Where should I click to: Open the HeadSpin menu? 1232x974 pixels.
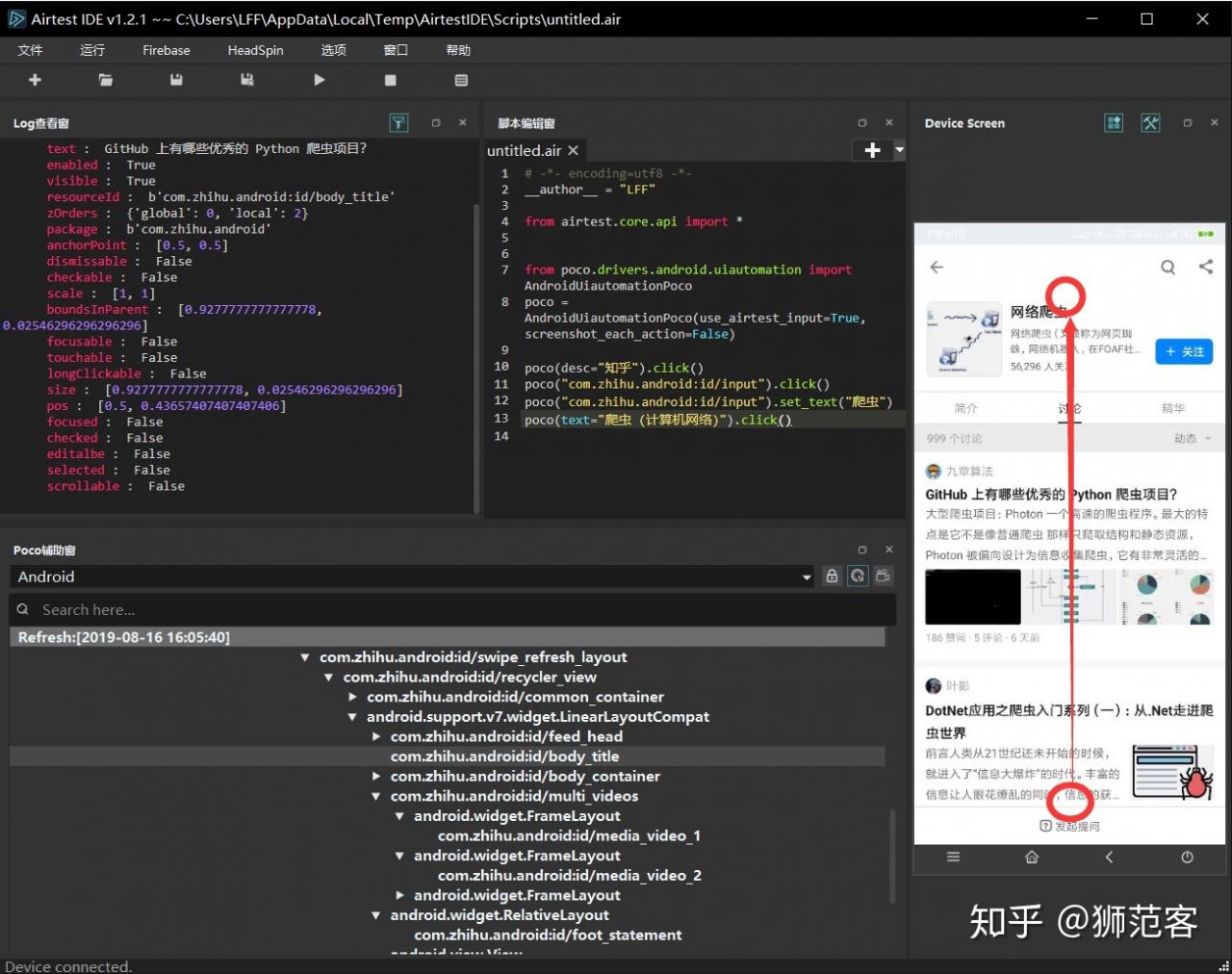tap(256, 50)
